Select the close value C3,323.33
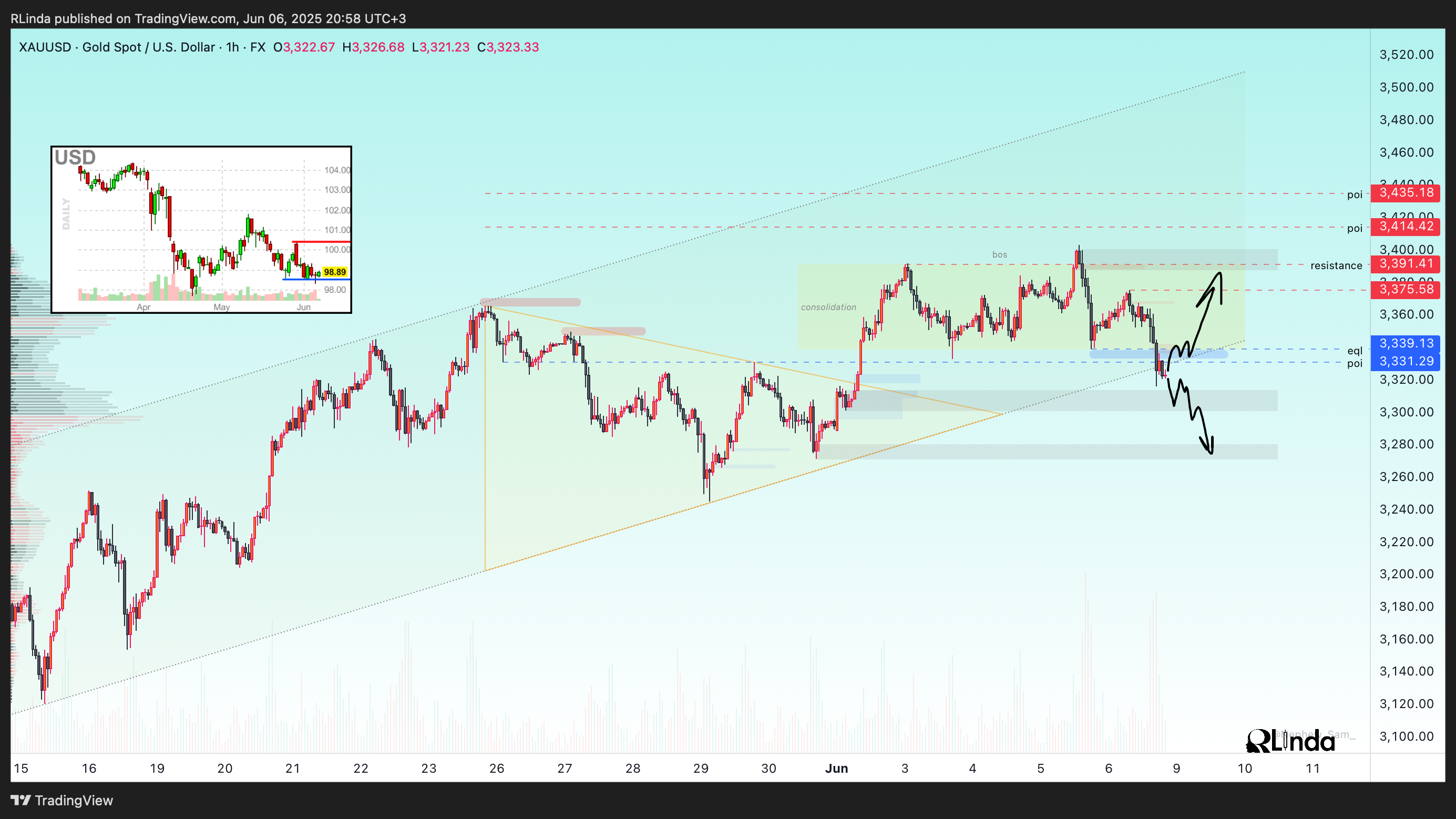1456x819 pixels. [508, 47]
